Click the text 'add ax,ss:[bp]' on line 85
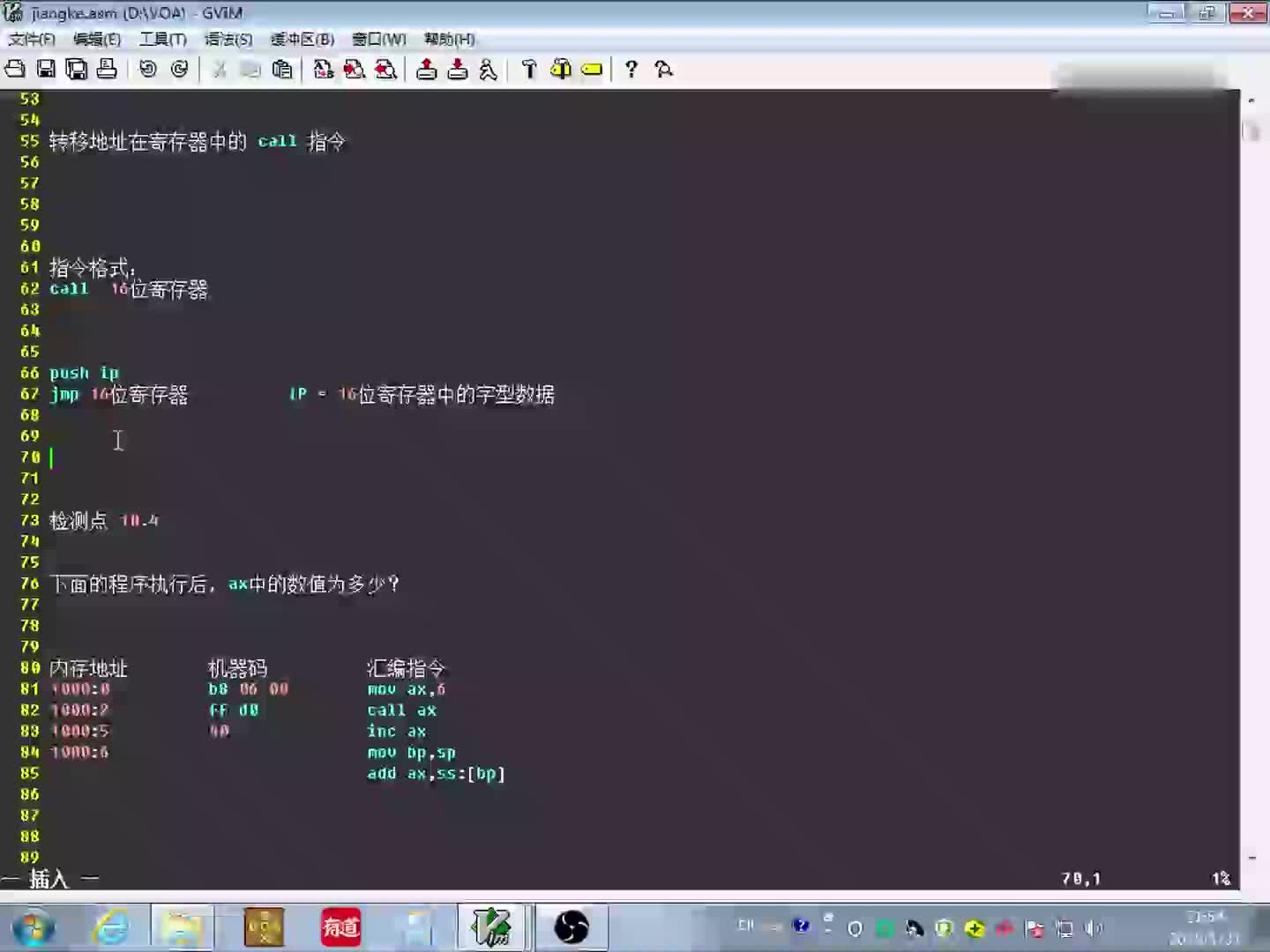This screenshot has height=952, width=1270. [x=437, y=774]
